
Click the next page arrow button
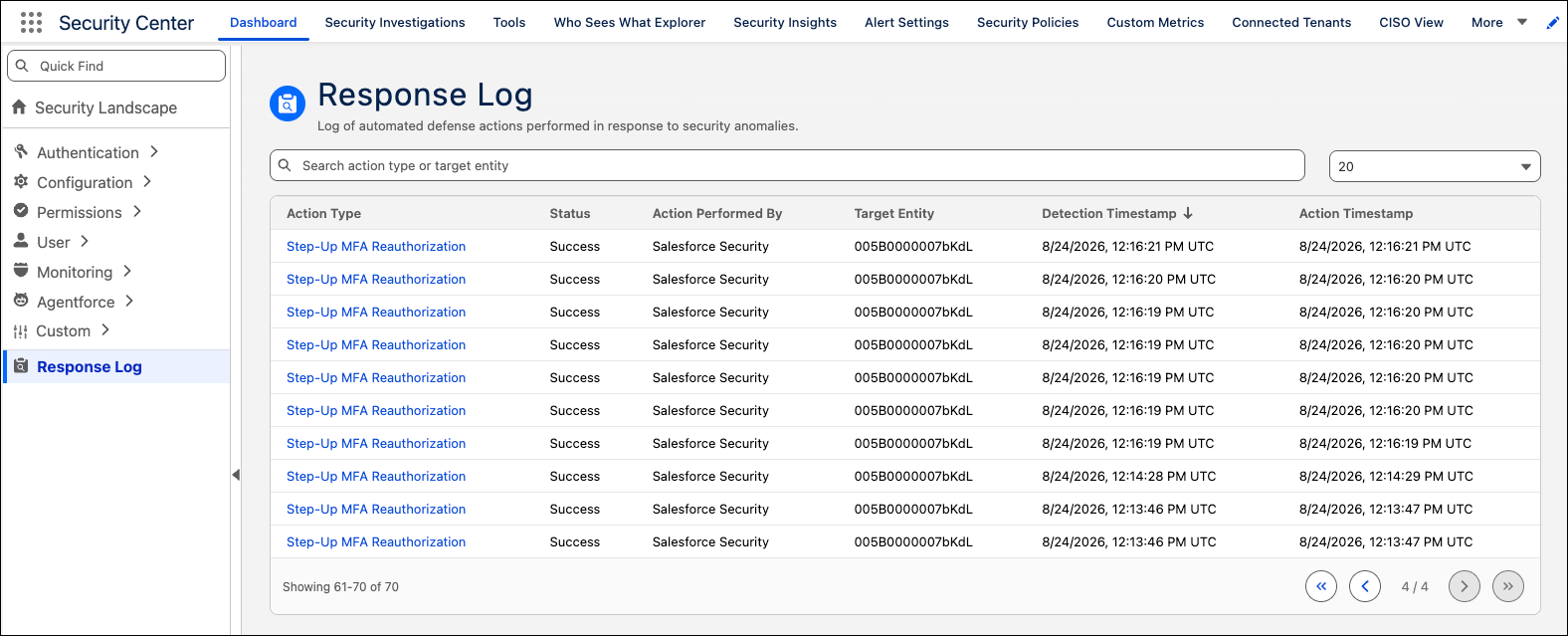[x=1465, y=586]
